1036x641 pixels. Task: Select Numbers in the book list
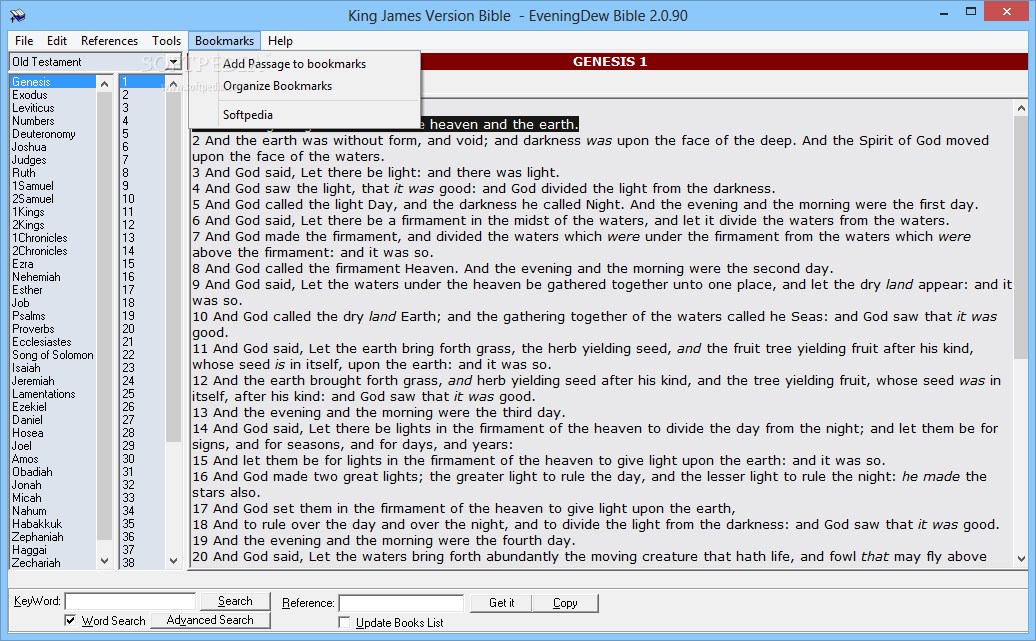[53, 121]
